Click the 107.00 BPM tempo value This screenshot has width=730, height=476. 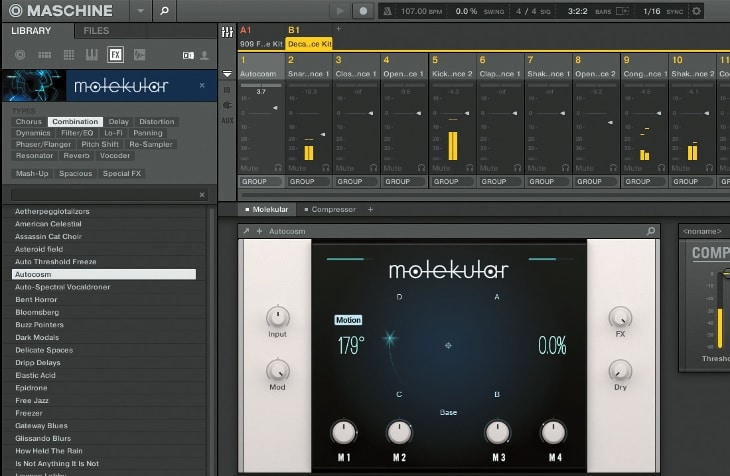(x=421, y=11)
